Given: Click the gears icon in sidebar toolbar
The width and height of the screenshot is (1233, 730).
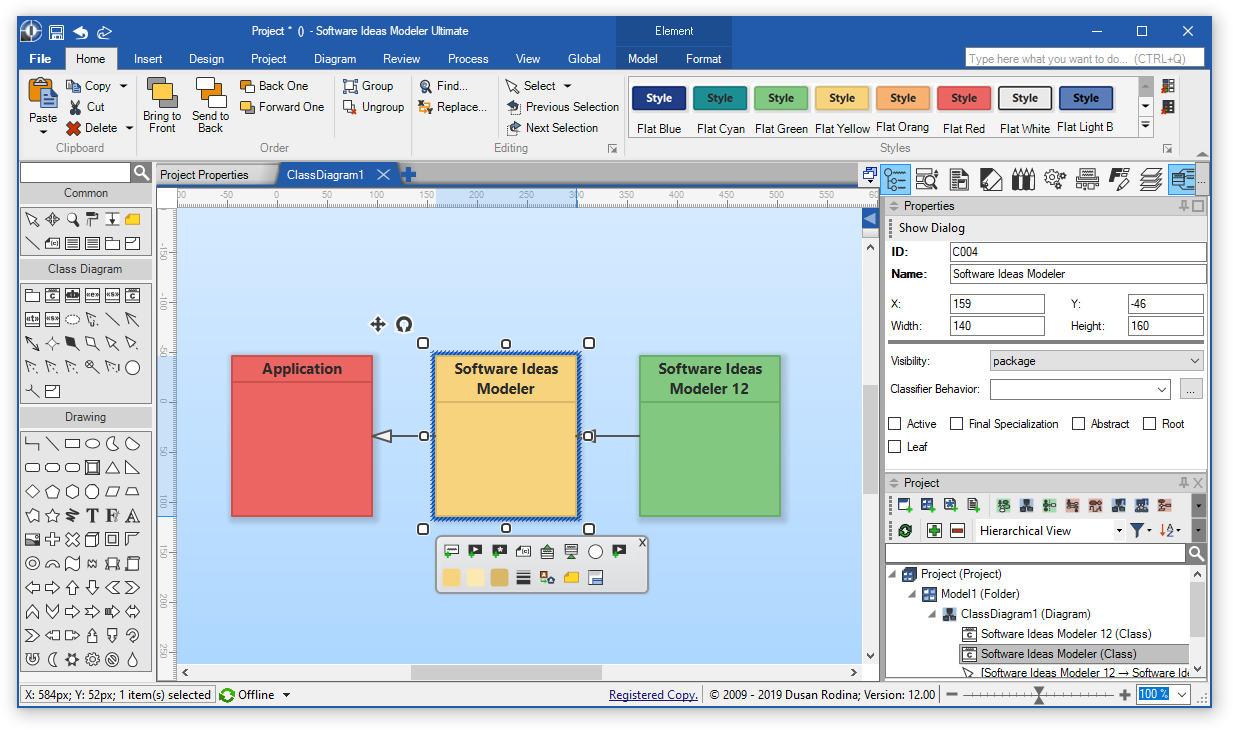Looking at the screenshot, I should click(x=1054, y=179).
